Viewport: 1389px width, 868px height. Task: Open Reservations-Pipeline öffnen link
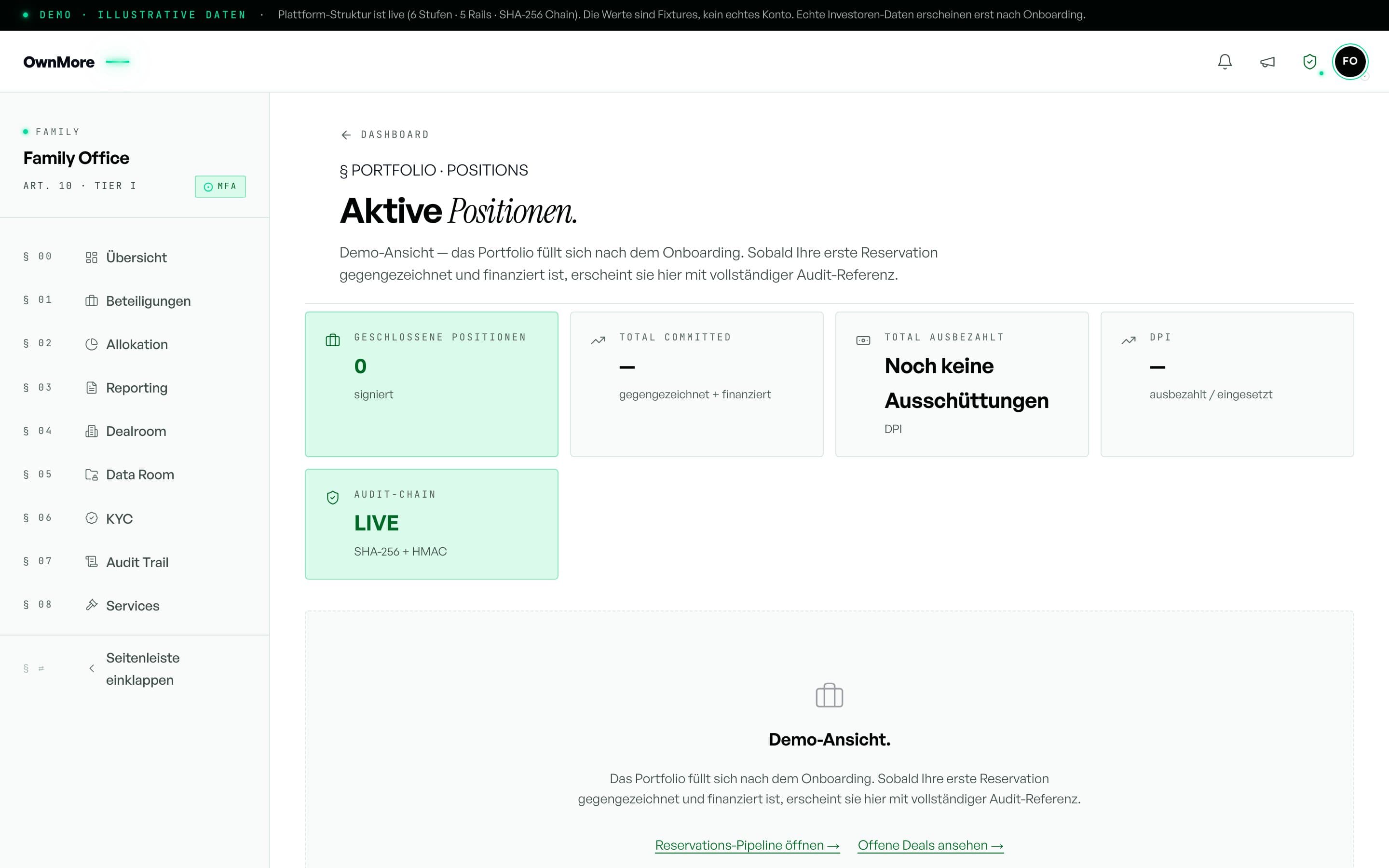tap(747, 845)
